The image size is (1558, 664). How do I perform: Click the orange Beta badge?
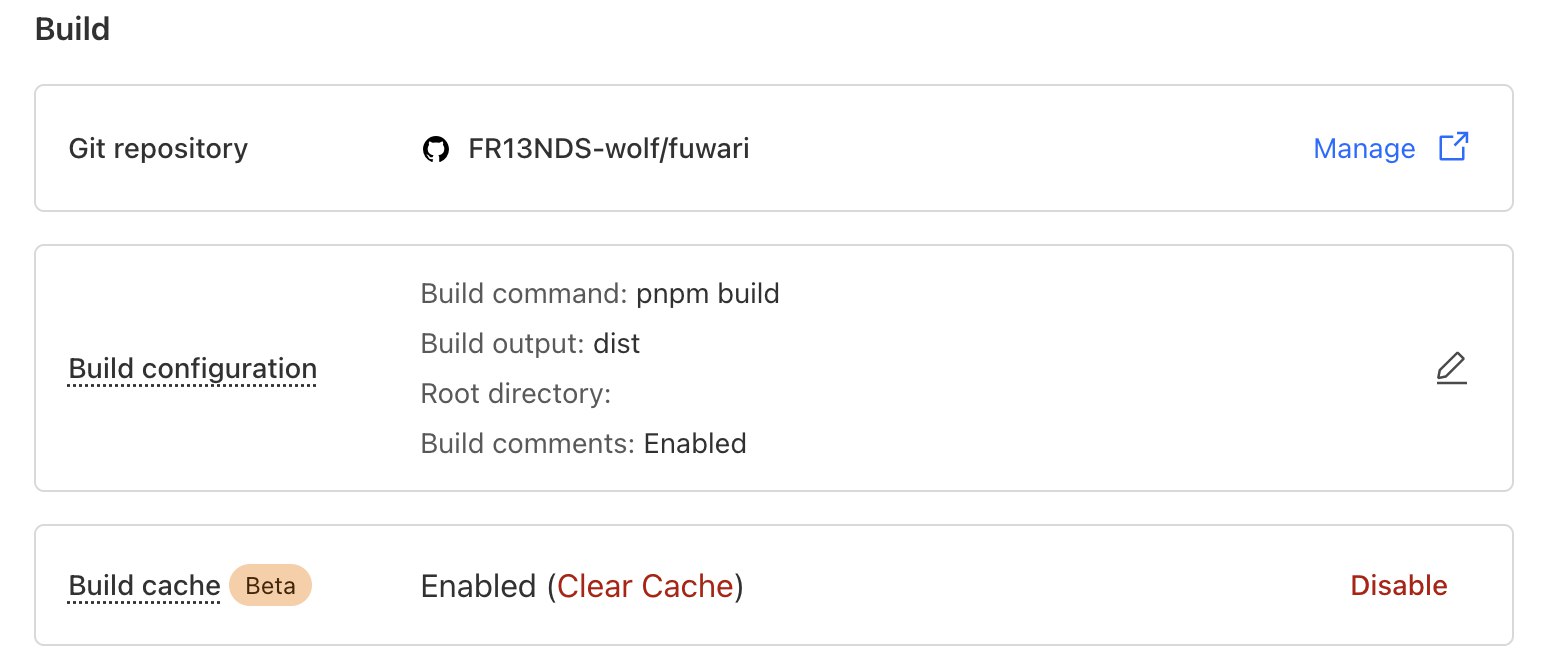tap(270, 586)
